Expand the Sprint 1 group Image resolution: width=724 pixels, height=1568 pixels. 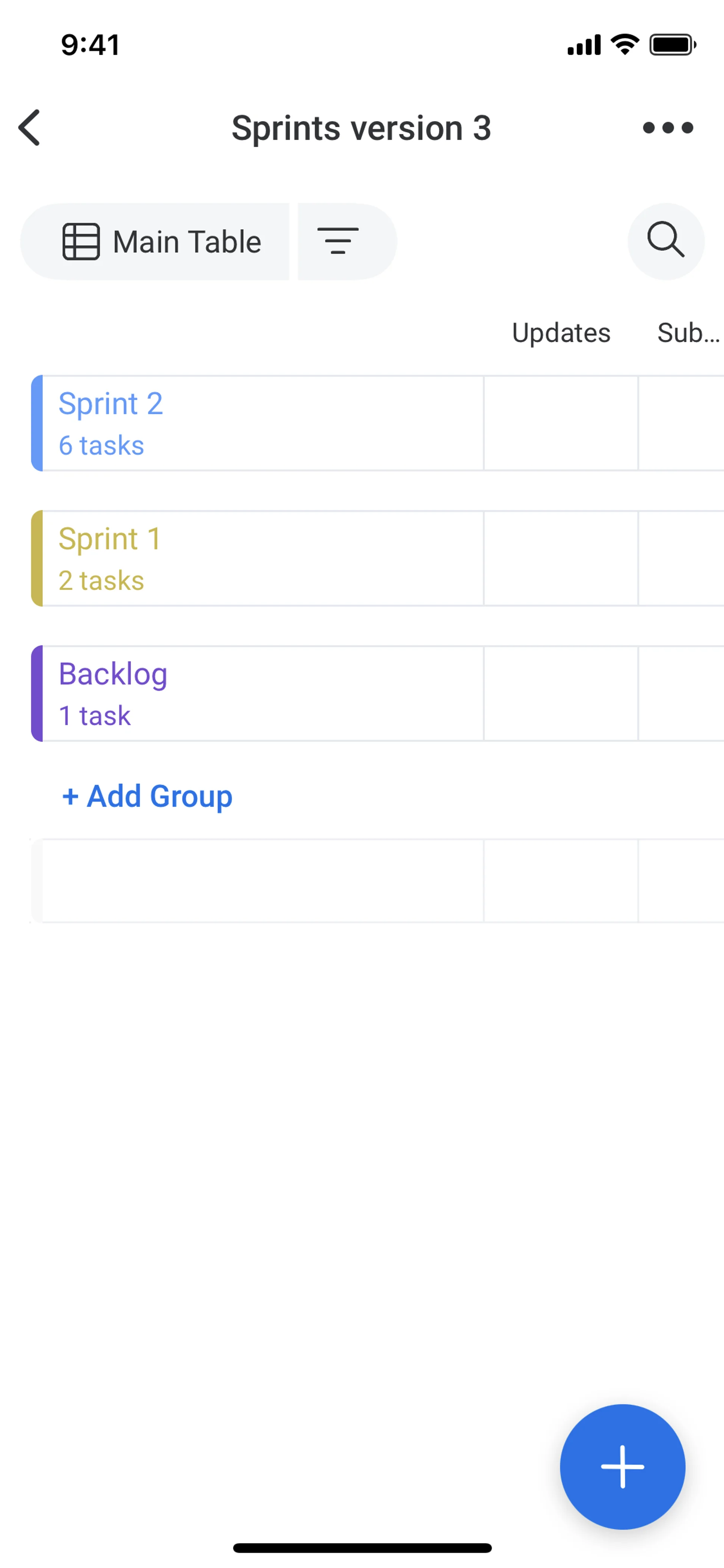109,539
